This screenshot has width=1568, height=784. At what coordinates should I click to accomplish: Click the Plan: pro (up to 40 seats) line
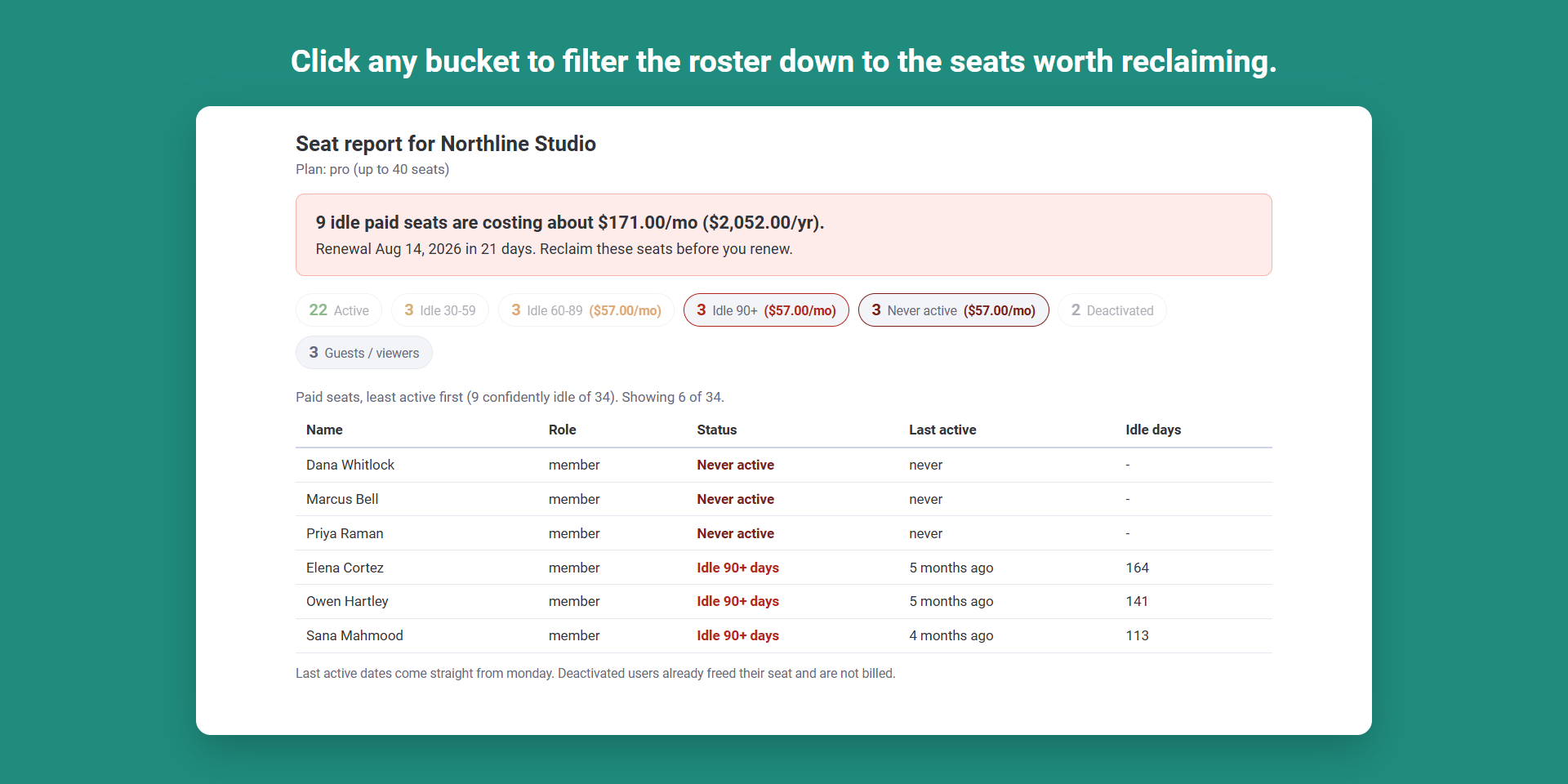pos(372,169)
